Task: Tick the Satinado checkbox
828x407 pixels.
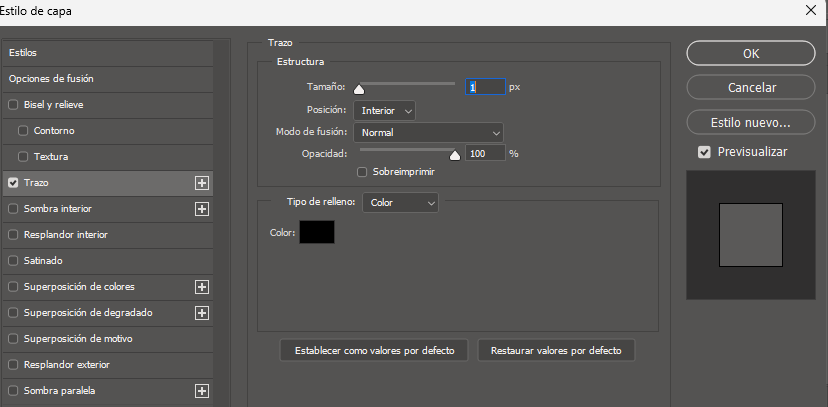Action: (13, 261)
